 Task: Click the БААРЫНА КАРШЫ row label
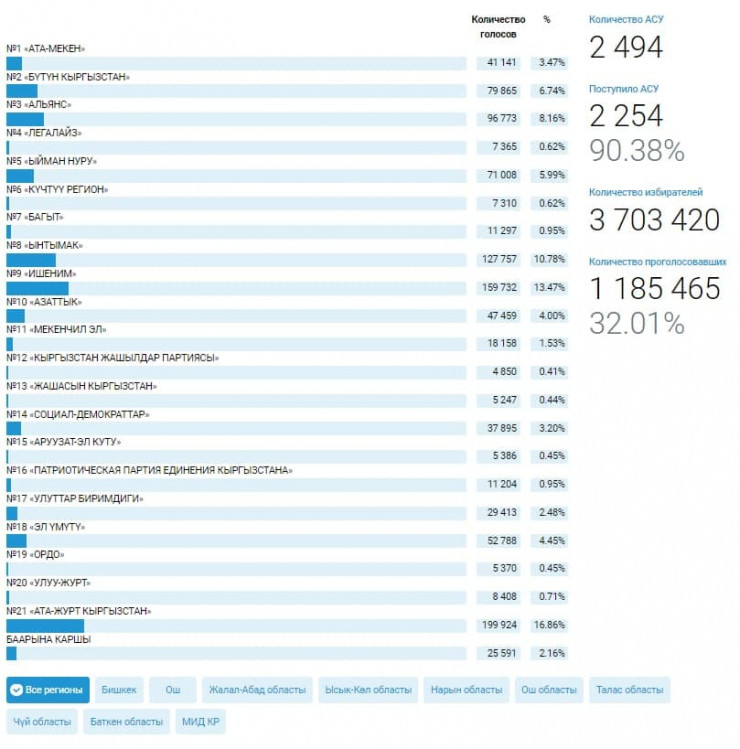(x=46, y=638)
